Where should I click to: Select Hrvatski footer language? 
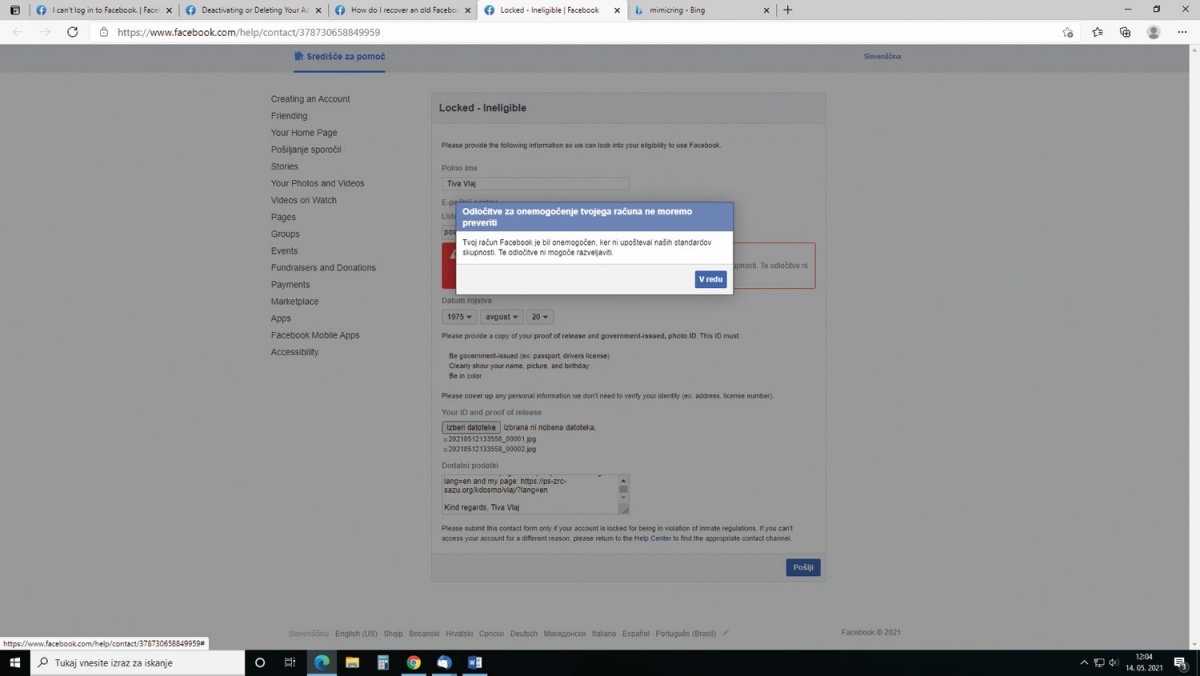click(459, 633)
